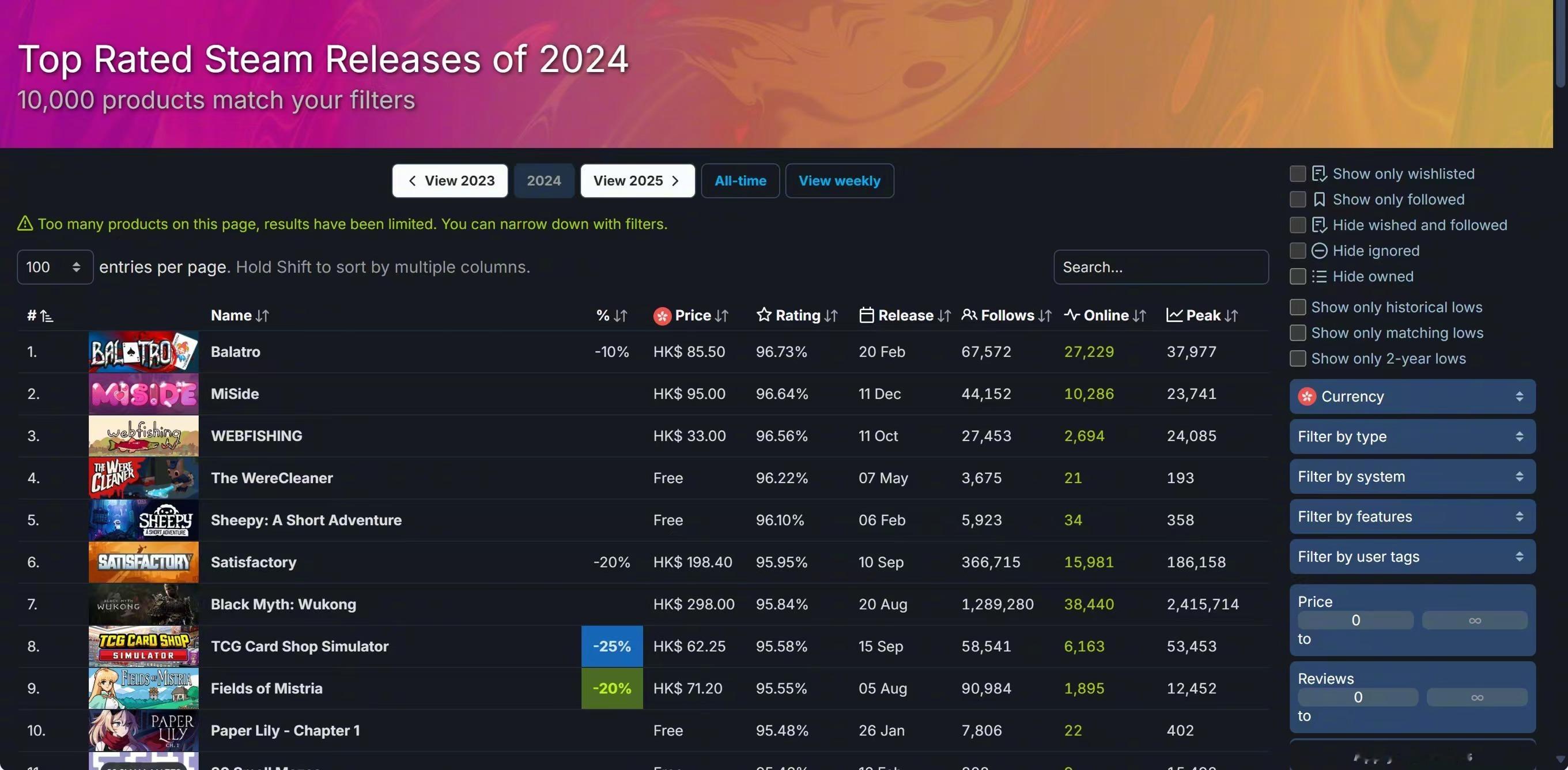Open Filter by features dropdown
Viewport: 1568px width, 770px height.
[1412, 517]
